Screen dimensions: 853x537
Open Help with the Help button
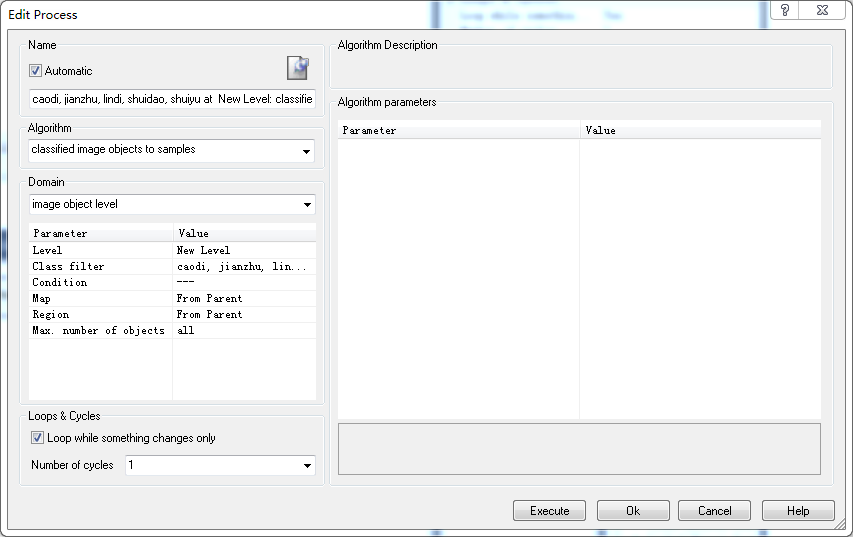tap(798, 510)
